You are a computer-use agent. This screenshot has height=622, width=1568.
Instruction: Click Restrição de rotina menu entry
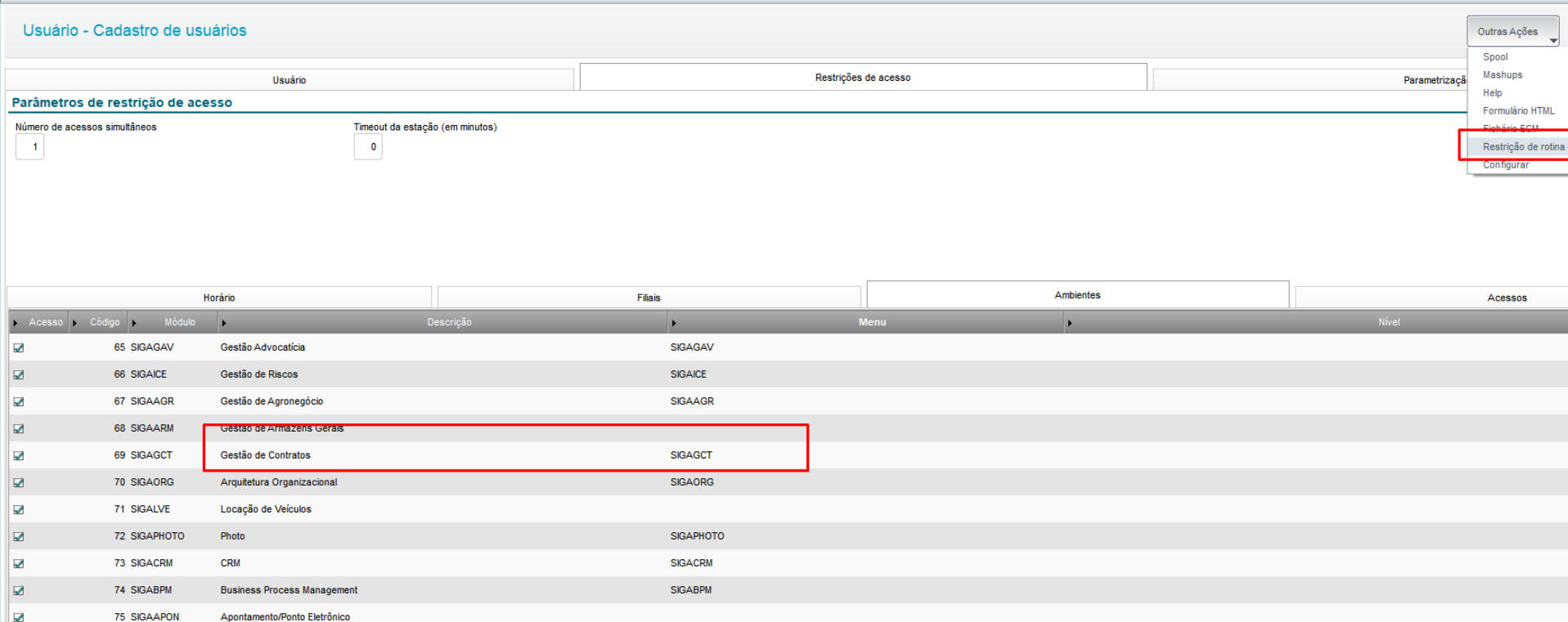(1523, 147)
